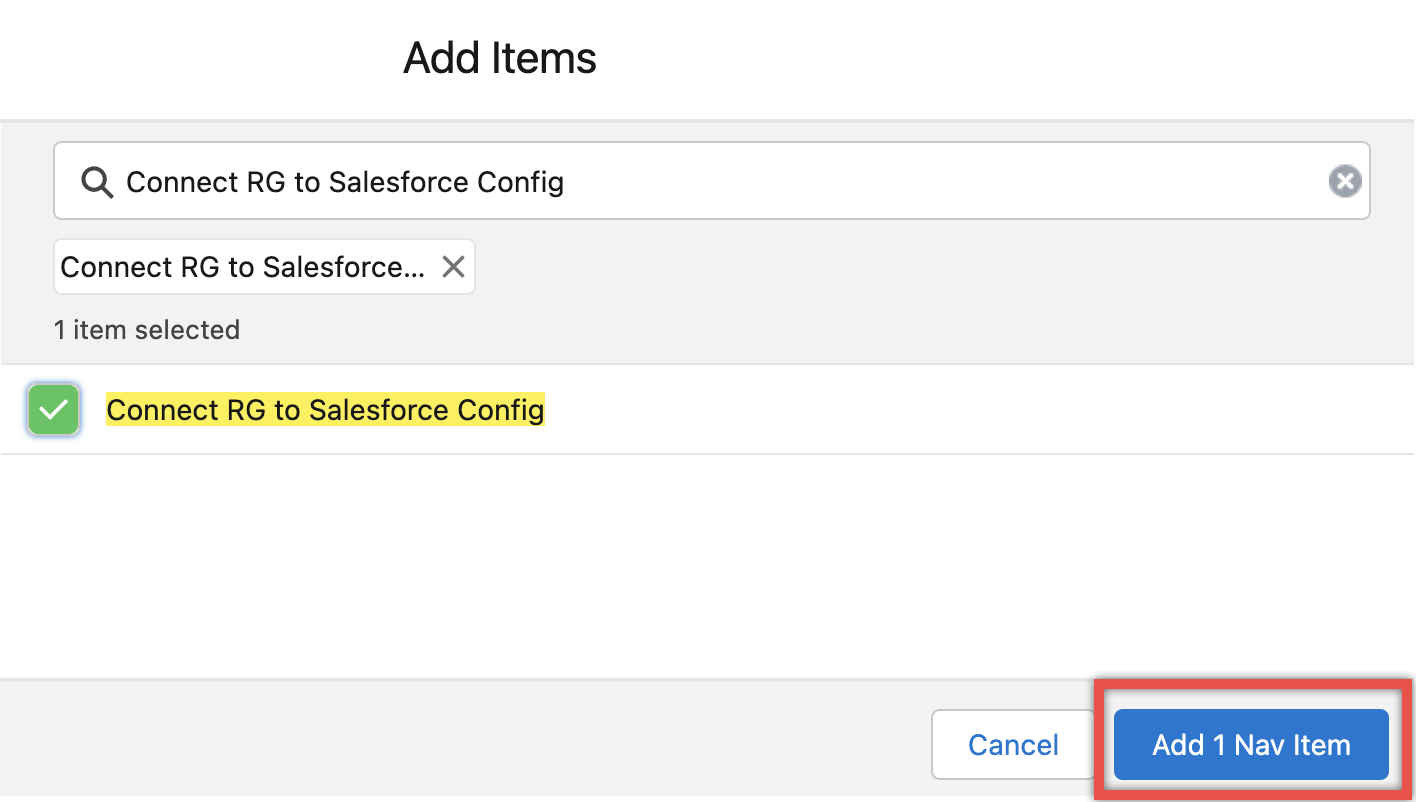Click the Add Items dialog heading
Image resolution: width=1416 pixels, height=802 pixels.
click(x=500, y=58)
